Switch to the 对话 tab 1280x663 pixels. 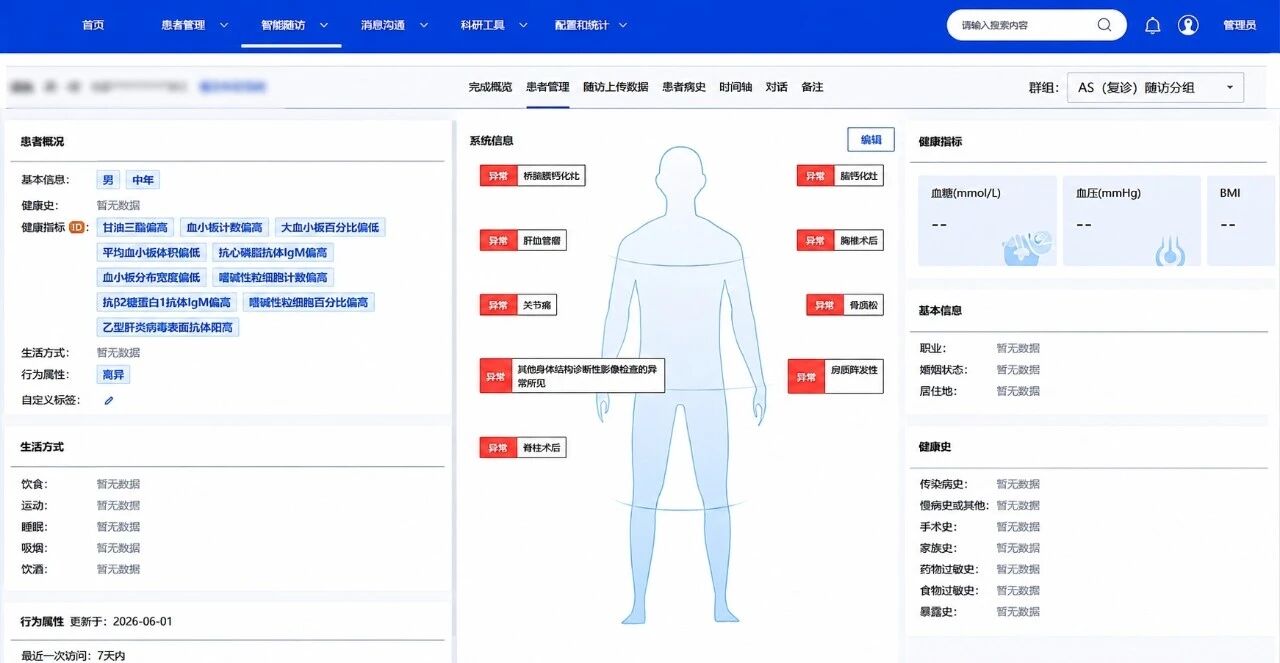(x=777, y=87)
